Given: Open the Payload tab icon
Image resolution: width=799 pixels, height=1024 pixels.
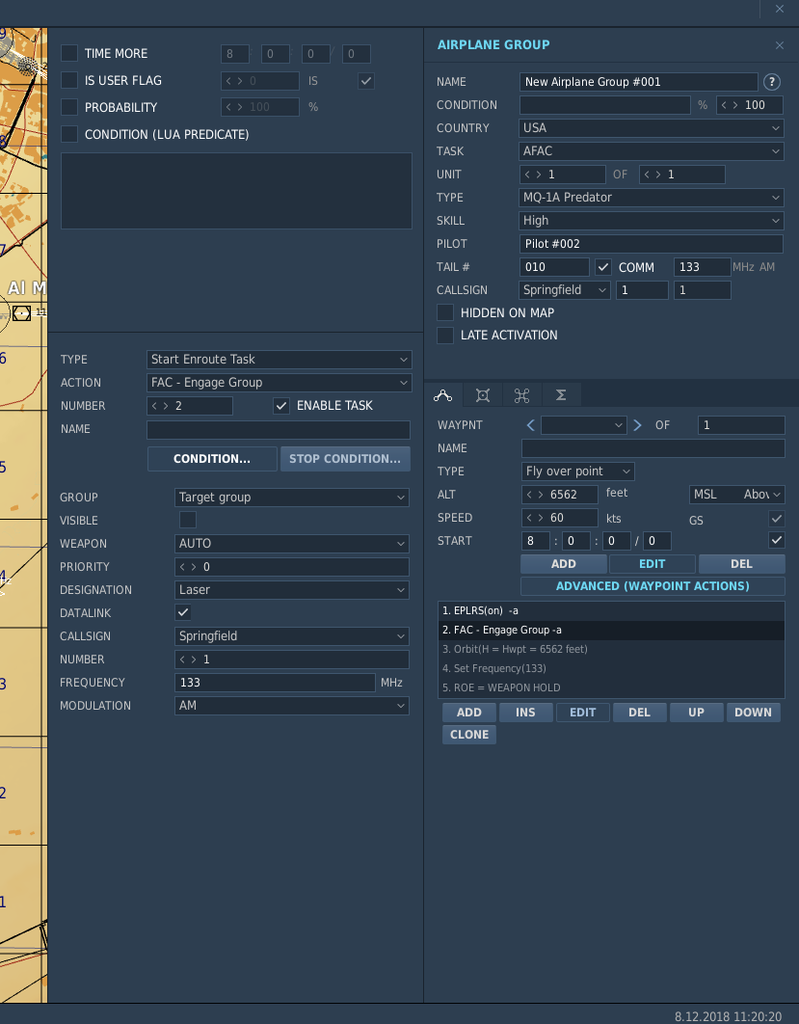Looking at the screenshot, I should pos(482,395).
